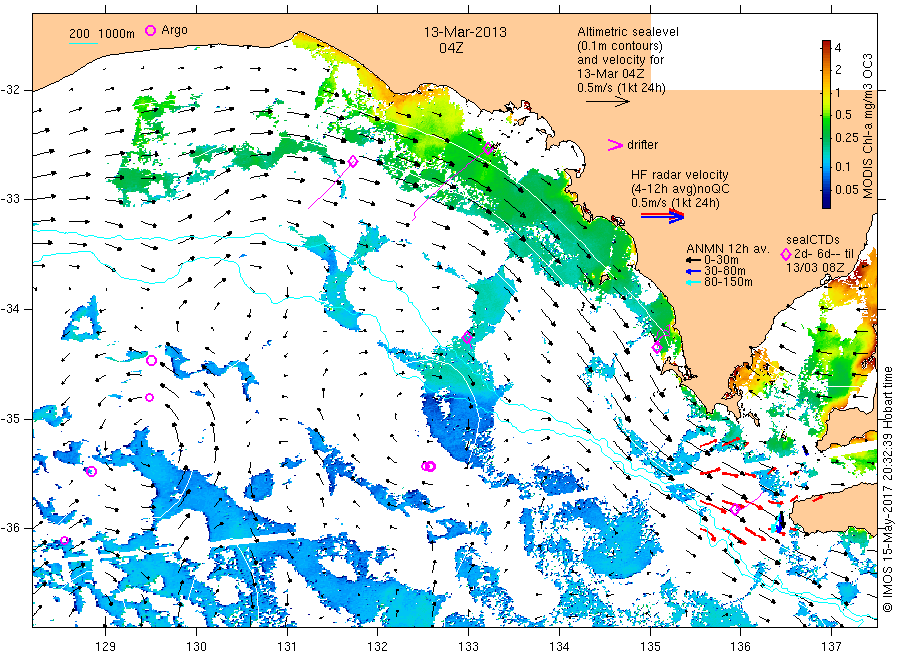Click the magenta Argo circle legend symbol
The height and width of the screenshot is (660, 900).
coord(150,30)
